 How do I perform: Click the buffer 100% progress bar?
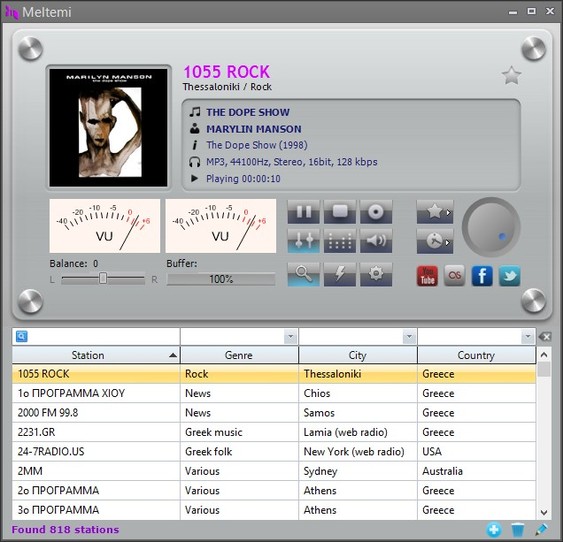(x=221, y=279)
